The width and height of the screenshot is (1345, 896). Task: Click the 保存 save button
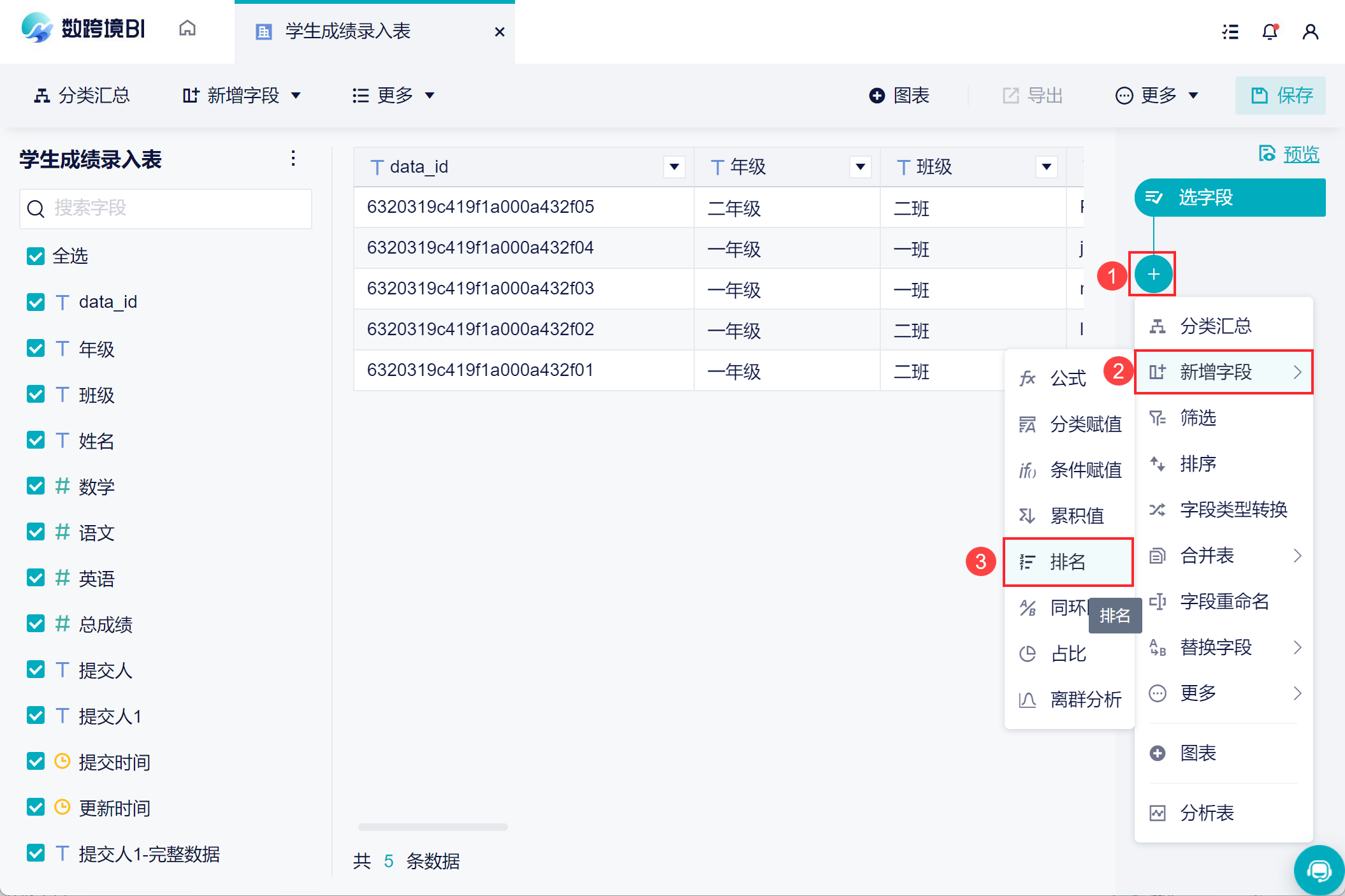click(x=1280, y=96)
